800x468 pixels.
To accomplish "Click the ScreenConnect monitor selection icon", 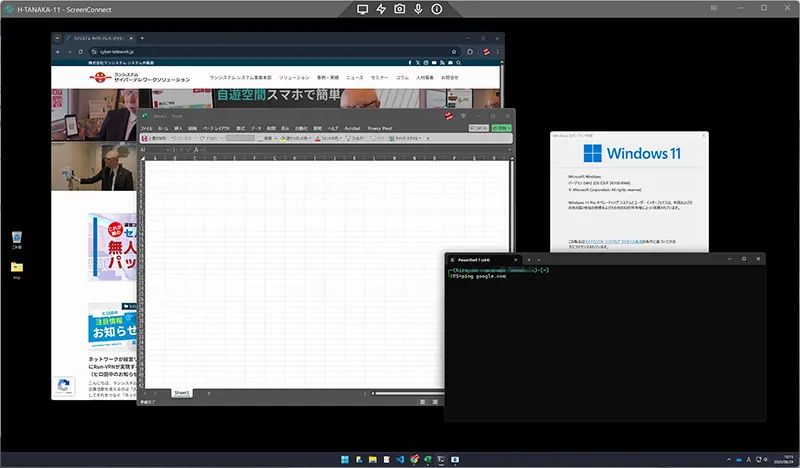I will click(x=363, y=9).
